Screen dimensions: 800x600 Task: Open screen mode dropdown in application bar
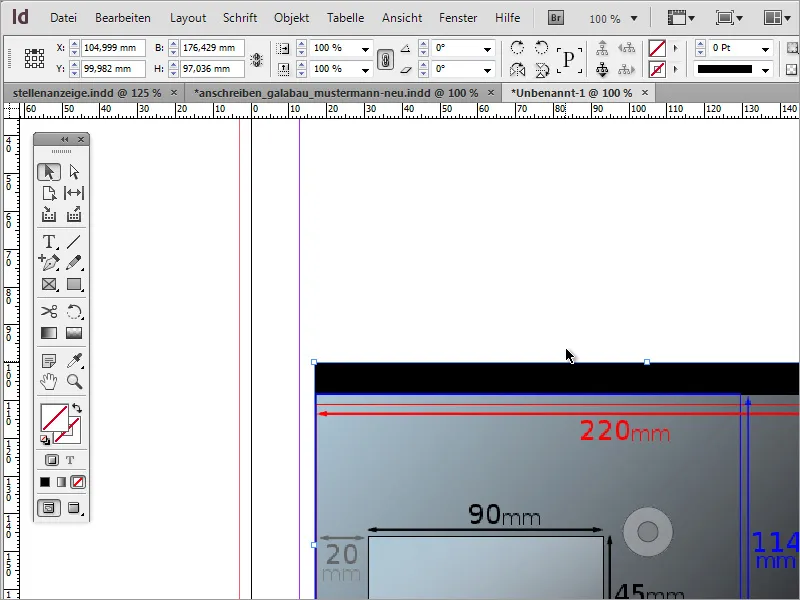[729, 18]
